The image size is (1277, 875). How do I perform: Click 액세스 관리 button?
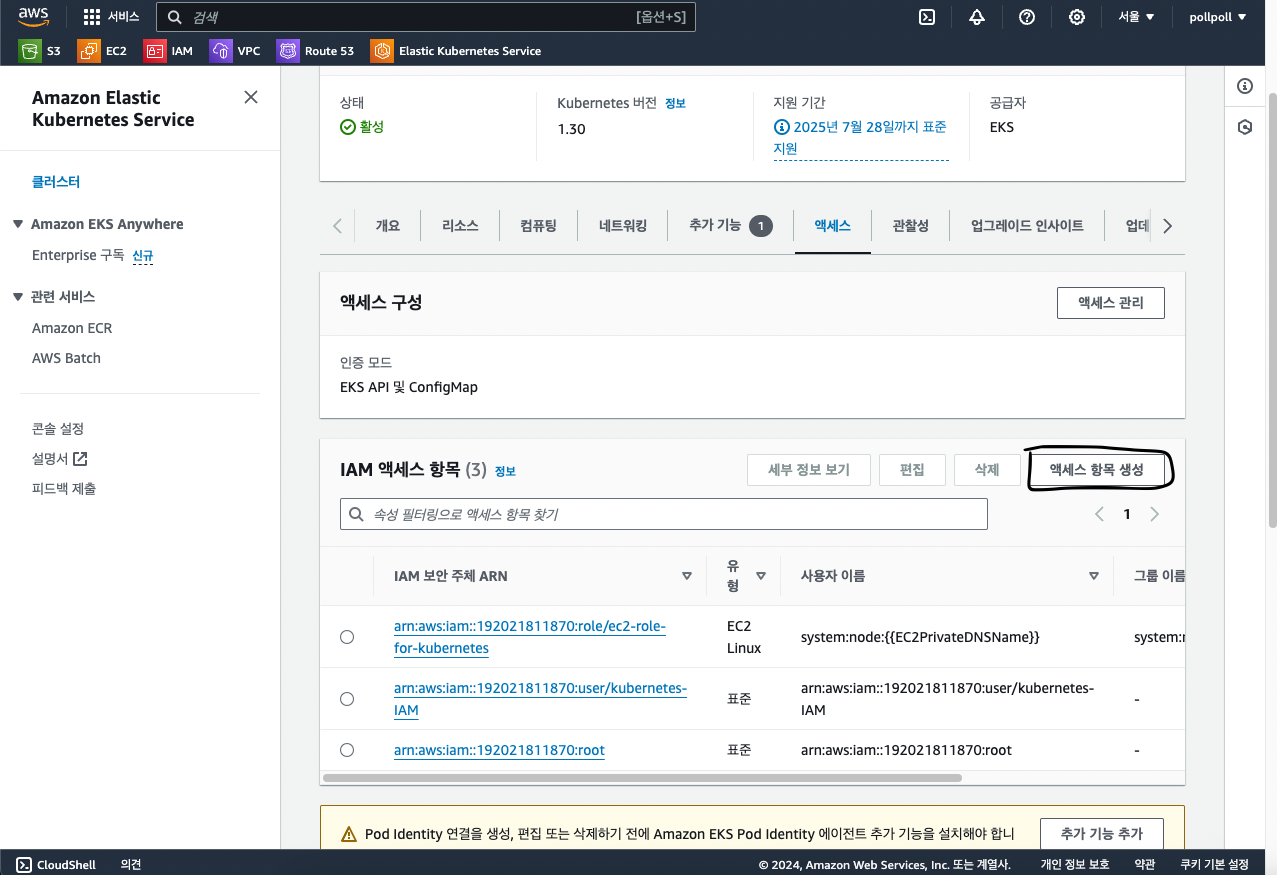[x=1111, y=302]
